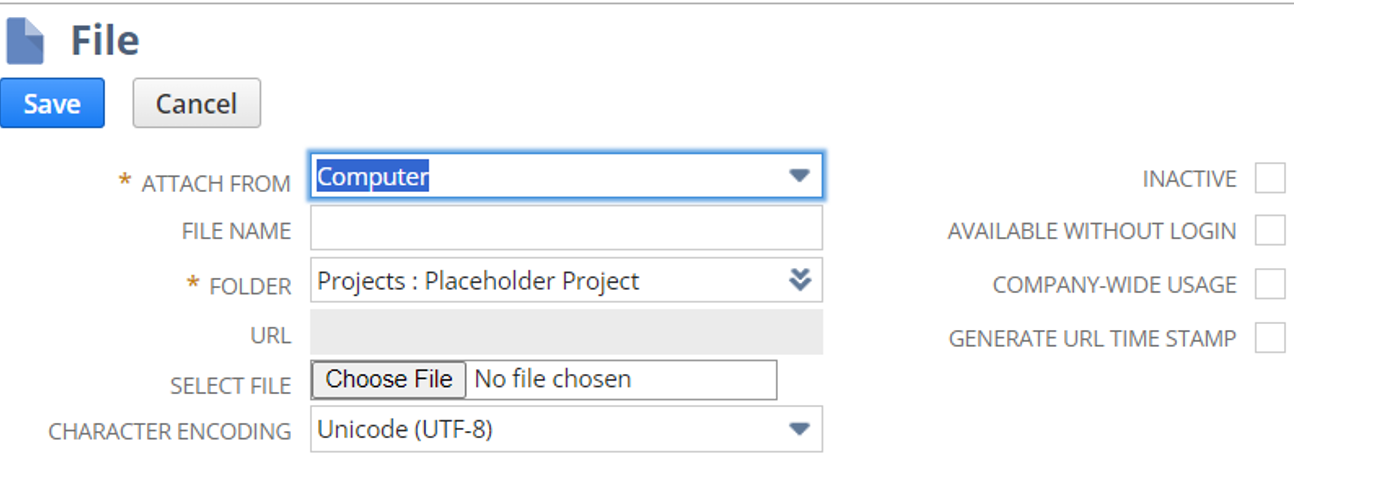Enable Available Without Login checkbox
The height and width of the screenshot is (498, 1382).
click(1270, 231)
